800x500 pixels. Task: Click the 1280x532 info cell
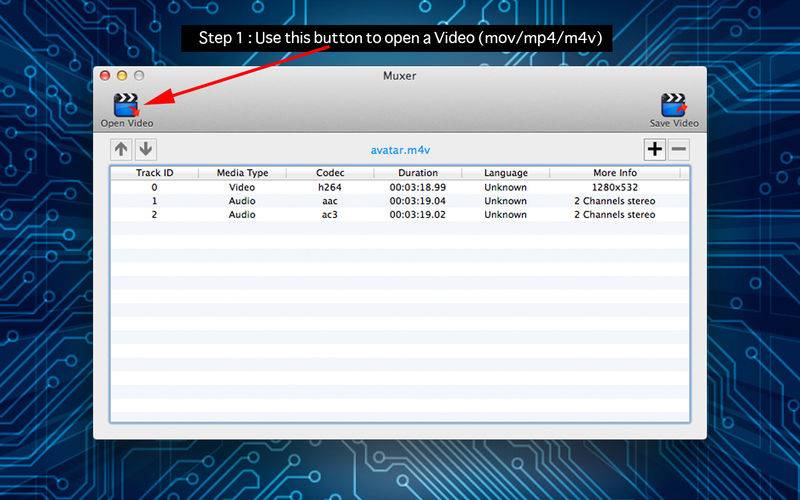point(615,187)
